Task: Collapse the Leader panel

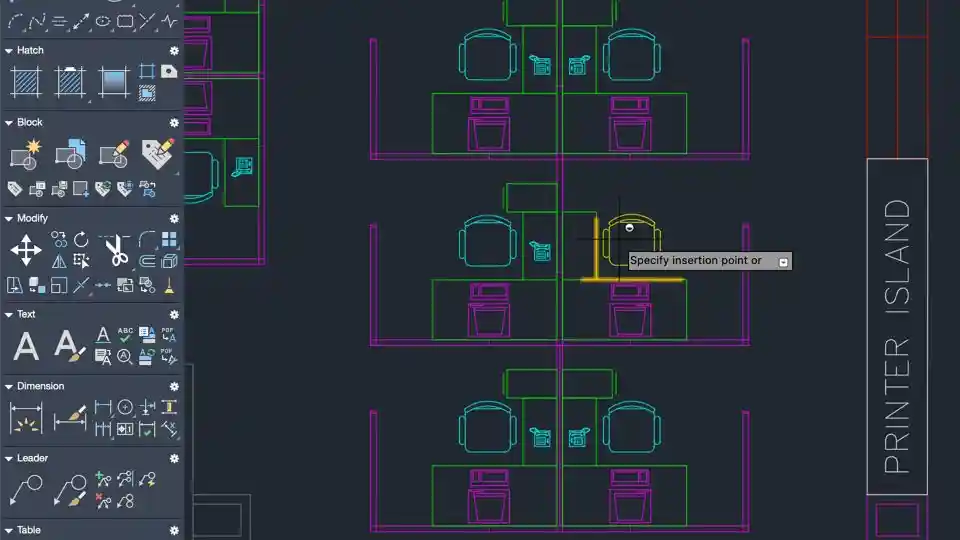Action: click(x=9, y=459)
